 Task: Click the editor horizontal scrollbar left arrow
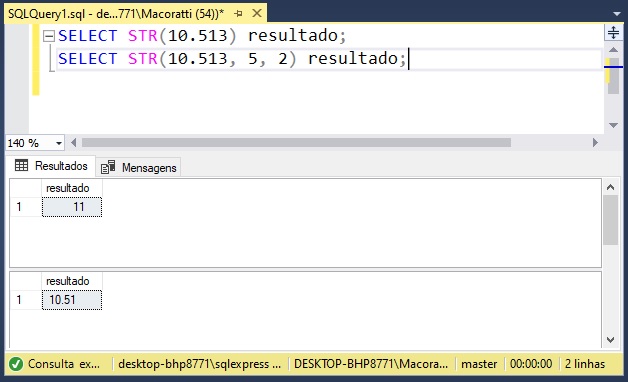74,143
